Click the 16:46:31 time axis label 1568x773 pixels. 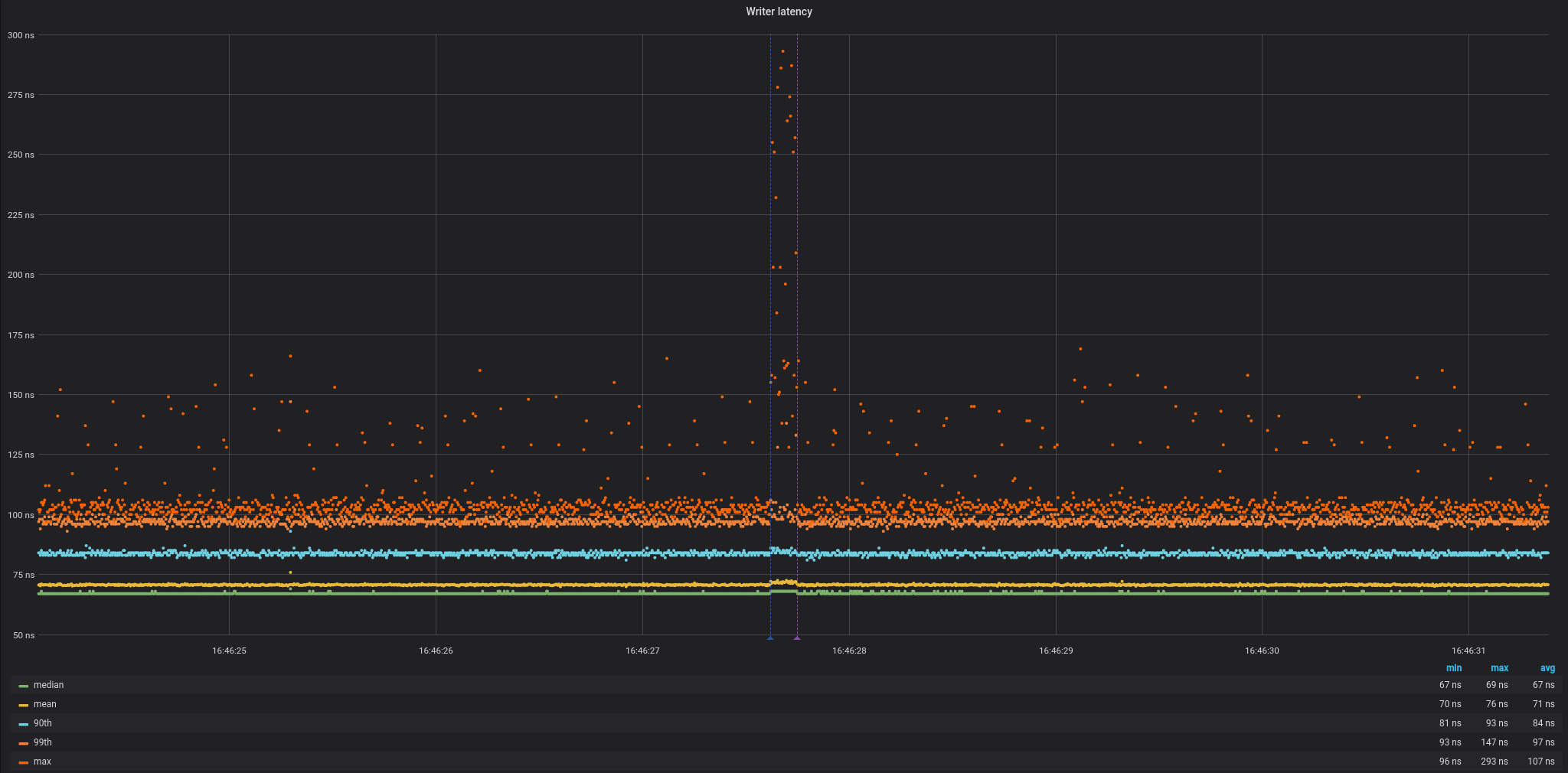click(1468, 651)
